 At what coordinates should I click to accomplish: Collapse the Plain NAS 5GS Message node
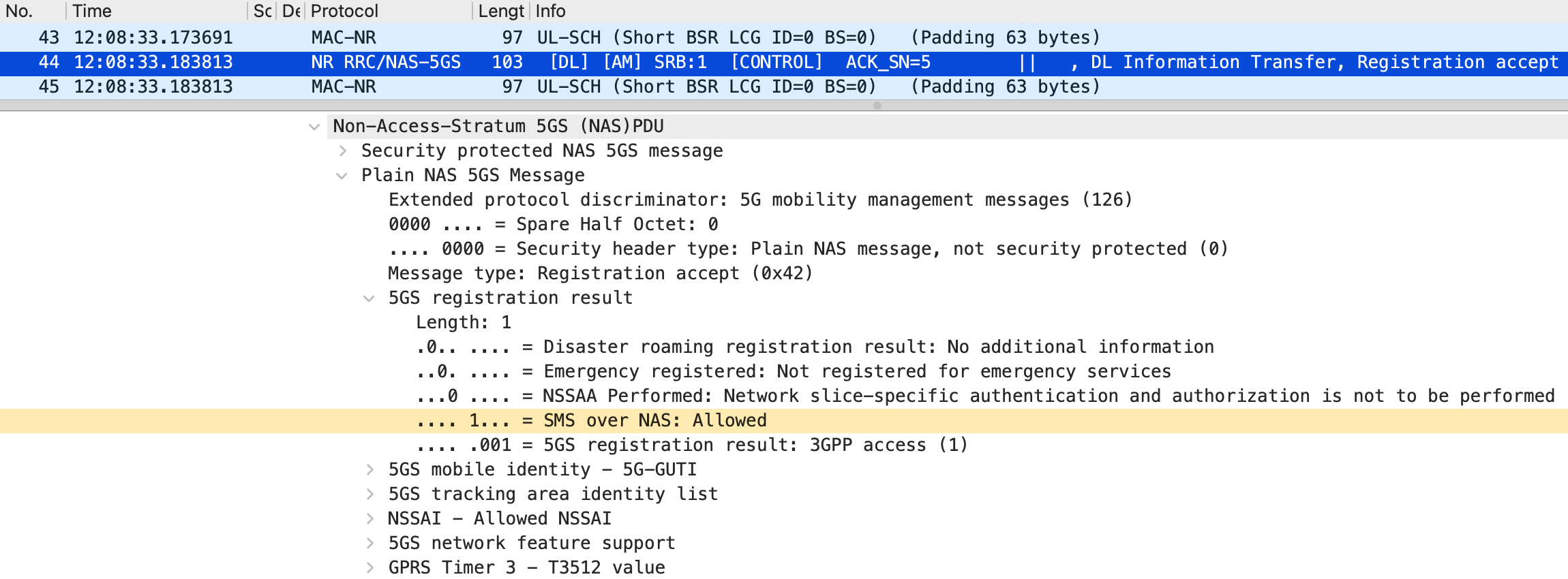point(342,176)
